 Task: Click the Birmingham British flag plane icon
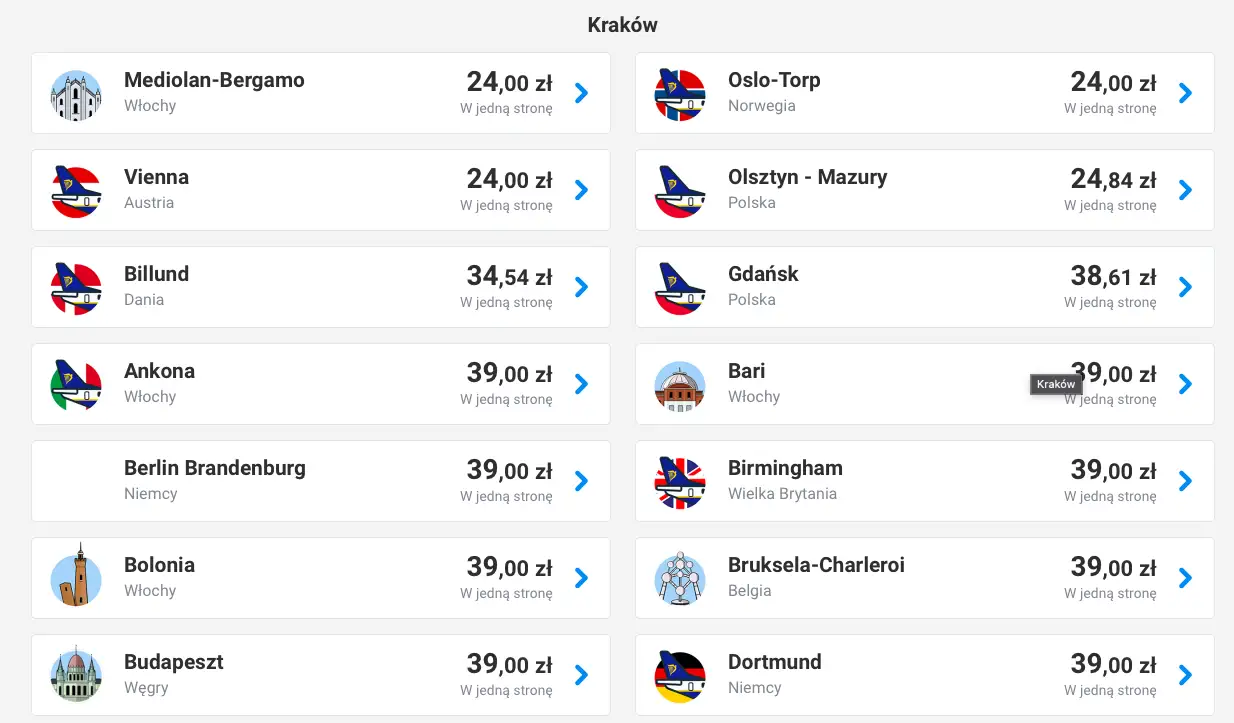click(680, 483)
